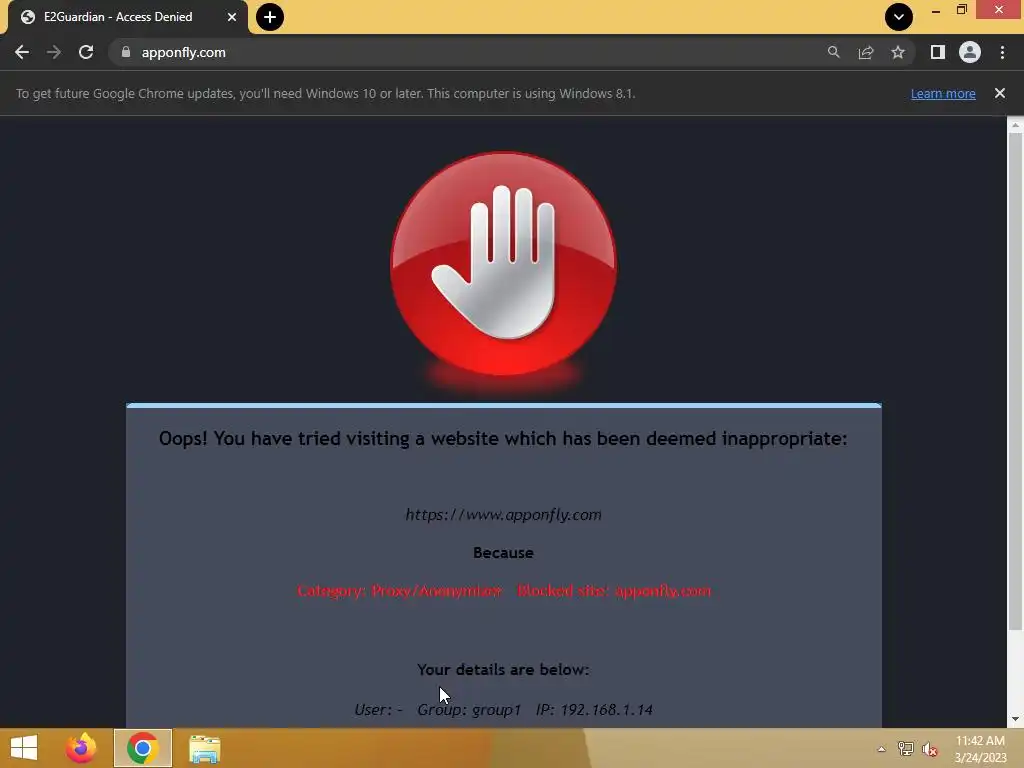Screen dimensions: 1024x768
Task: Click the Learn more link
Action: tap(943, 93)
